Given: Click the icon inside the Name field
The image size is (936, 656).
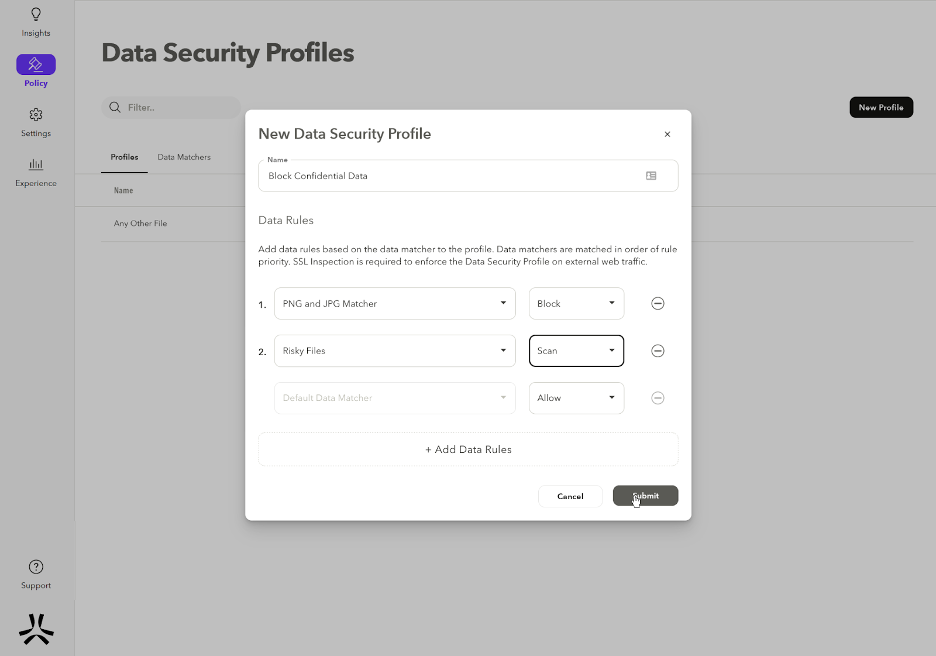Looking at the screenshot, I should coord(651,176).
